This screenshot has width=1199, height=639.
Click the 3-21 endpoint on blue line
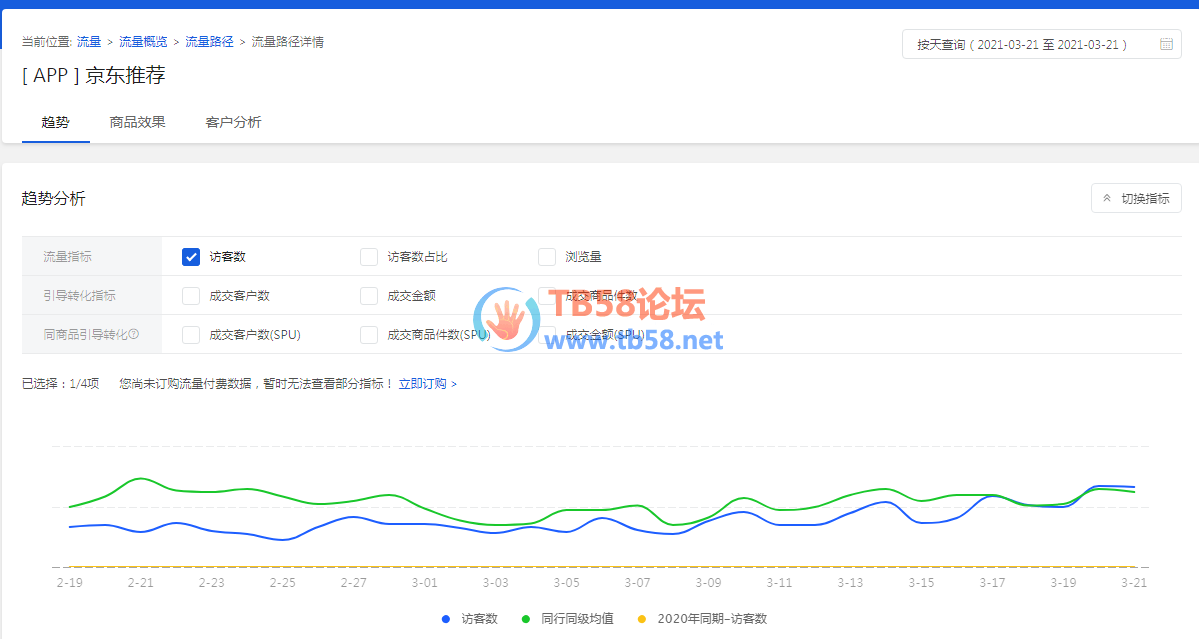[1134, 487]
